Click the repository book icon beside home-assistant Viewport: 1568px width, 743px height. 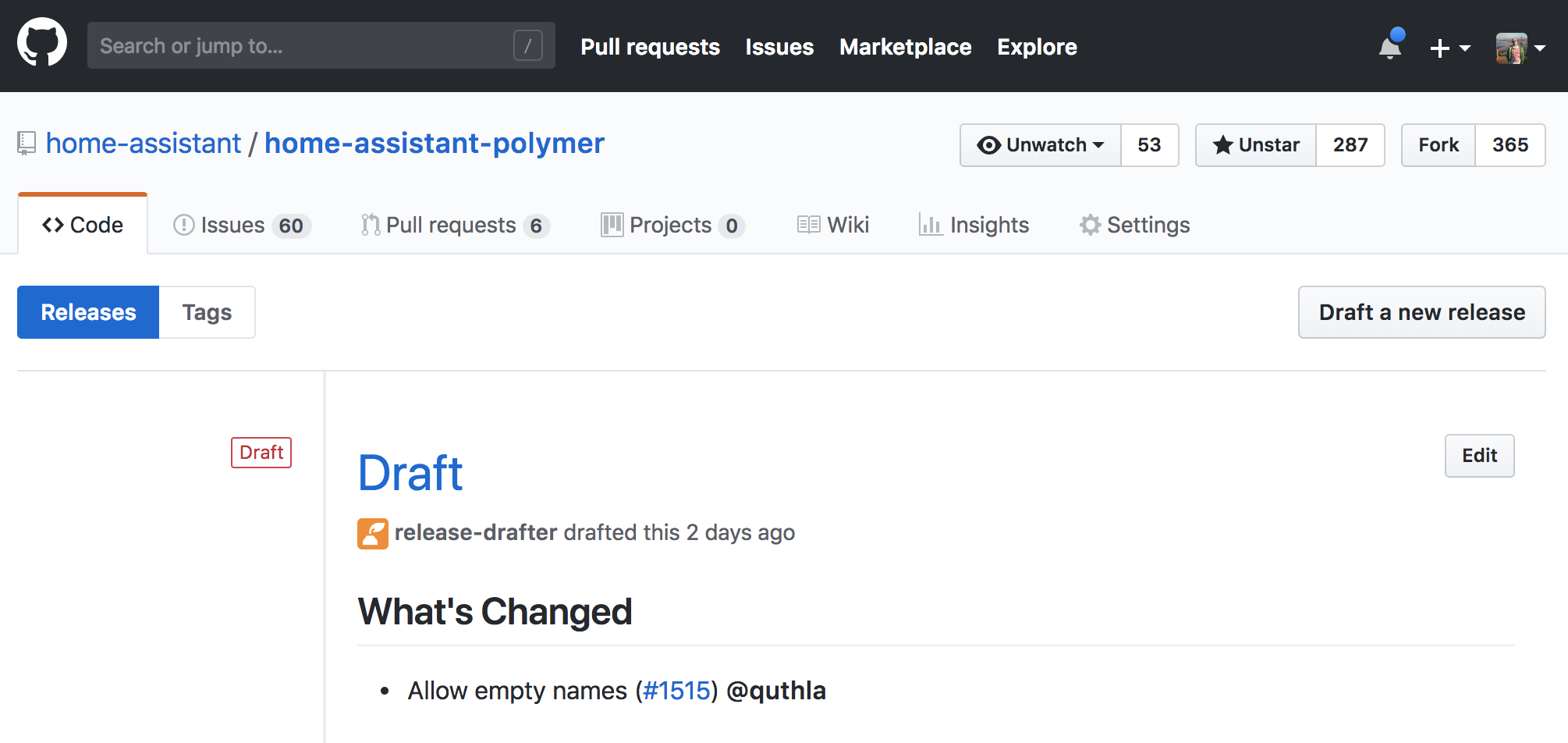[27, 143]
